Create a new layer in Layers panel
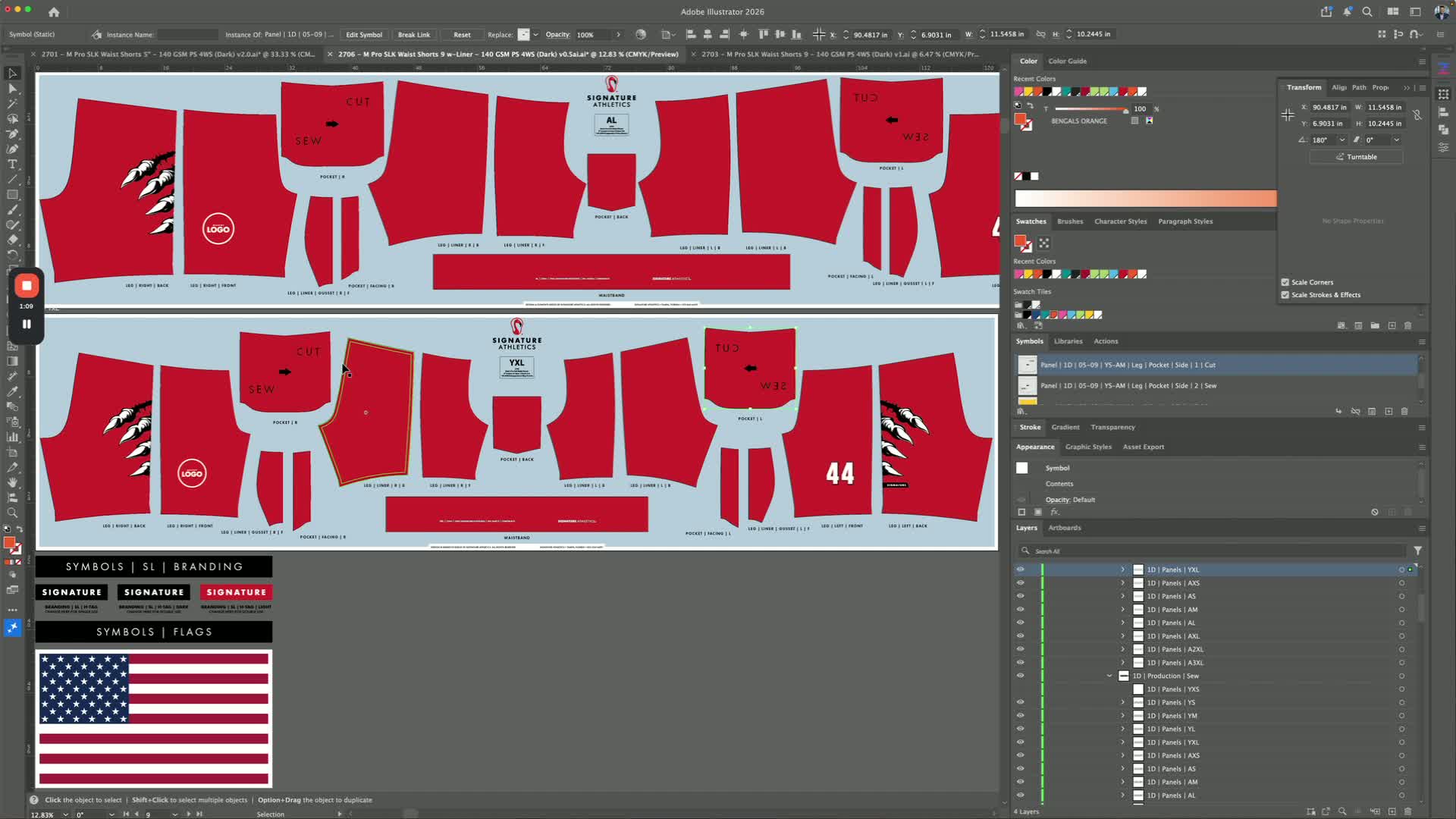 click(x=1392, y=811)
